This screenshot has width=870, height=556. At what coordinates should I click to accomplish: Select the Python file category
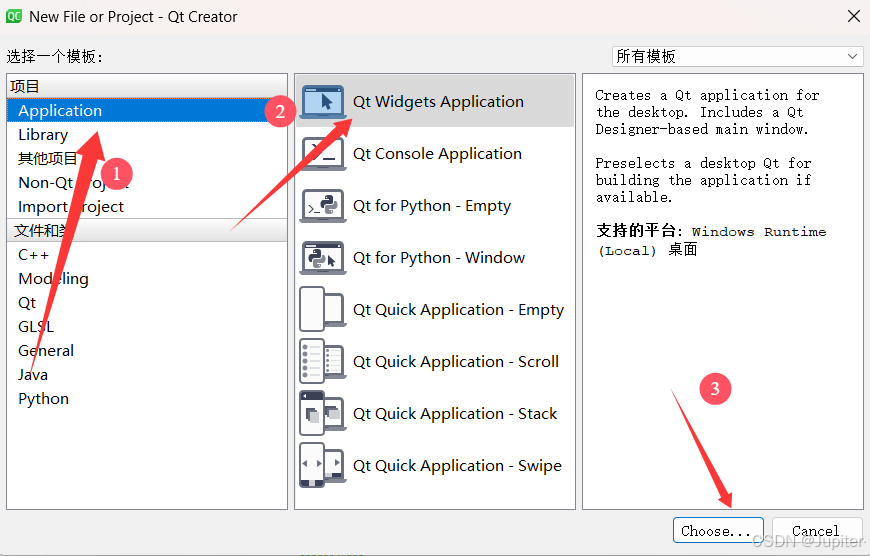point(147,398)
